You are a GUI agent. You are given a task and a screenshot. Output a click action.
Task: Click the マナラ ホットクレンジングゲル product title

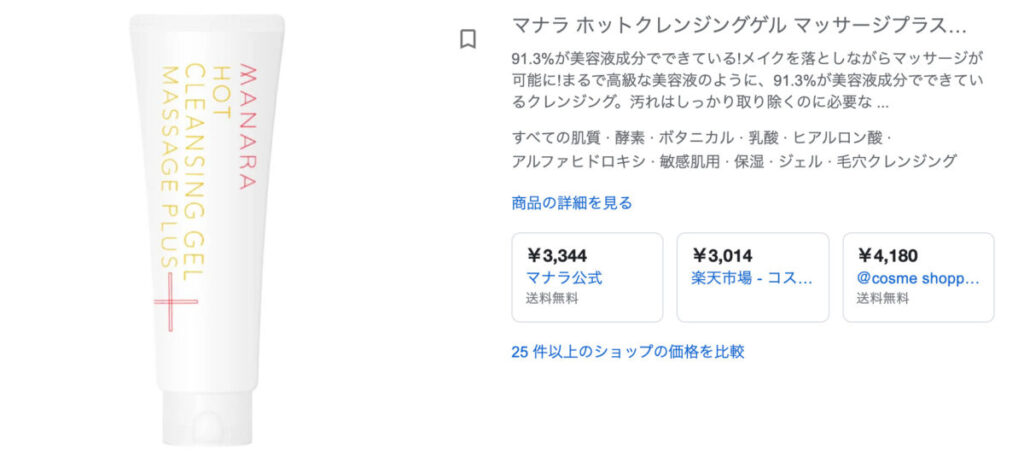coord(739,24)
